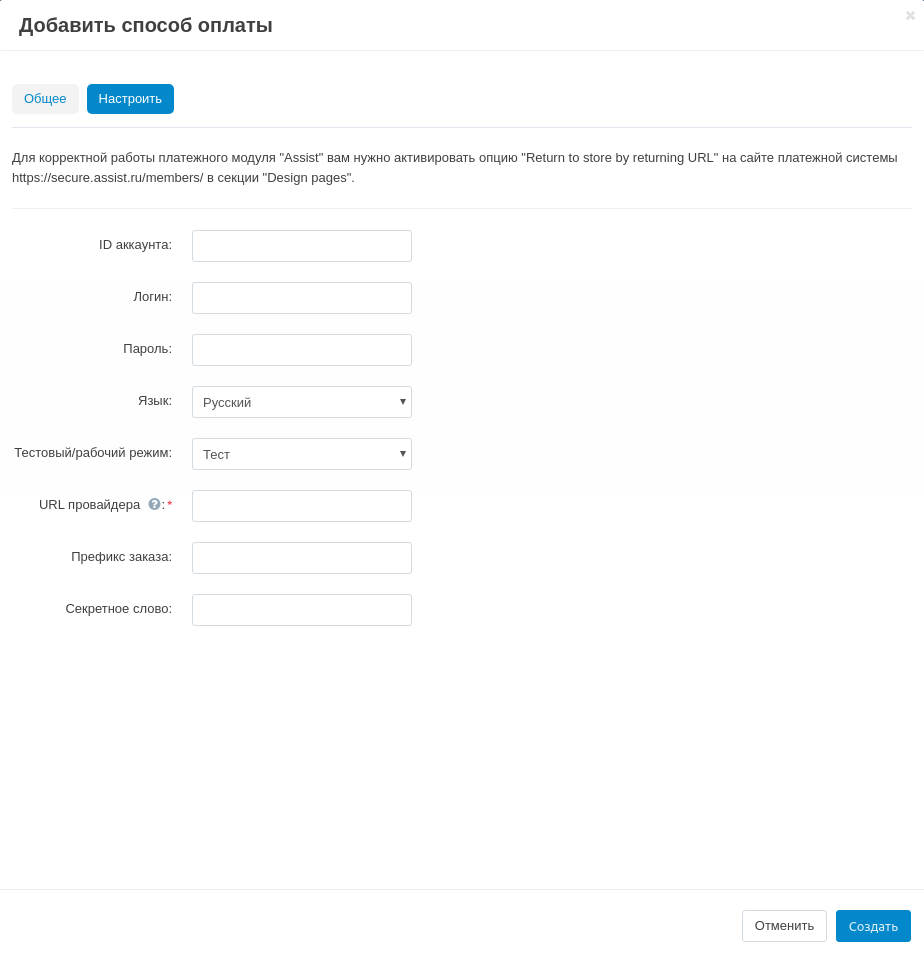Click the Префикс заказа text field
Viewport: 924px width, 961px height.
tap(301, 558)
